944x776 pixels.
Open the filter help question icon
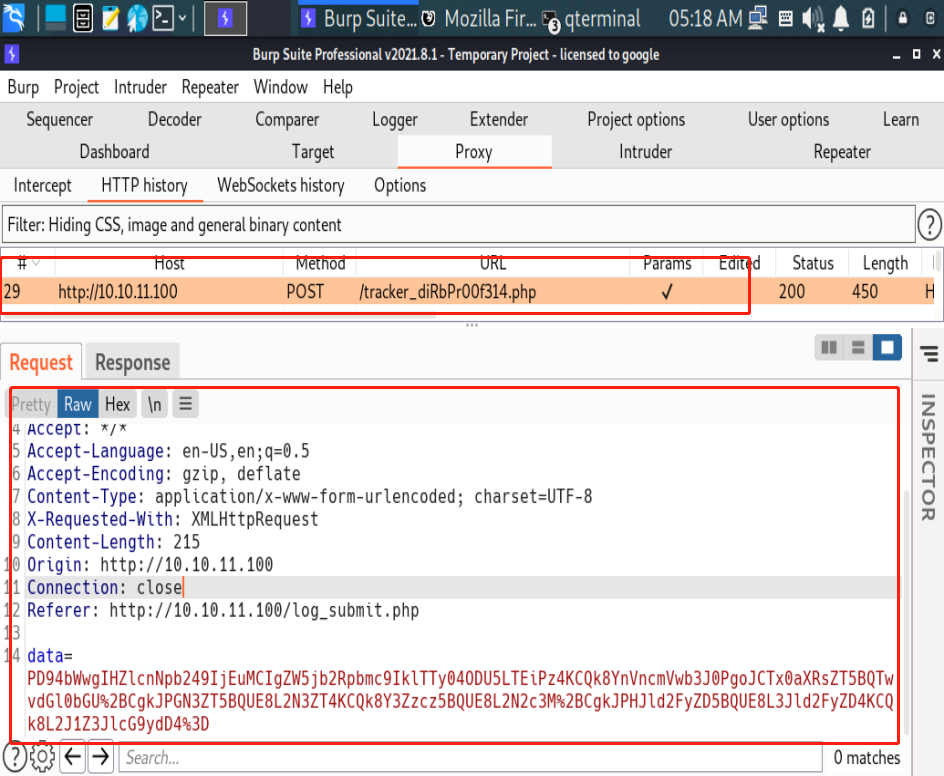[x=929, y=225]
